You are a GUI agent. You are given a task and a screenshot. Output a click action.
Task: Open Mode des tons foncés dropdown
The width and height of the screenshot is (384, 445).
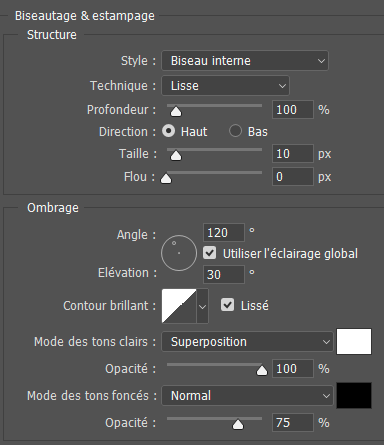pyautogui.click(x=247, y=396)
